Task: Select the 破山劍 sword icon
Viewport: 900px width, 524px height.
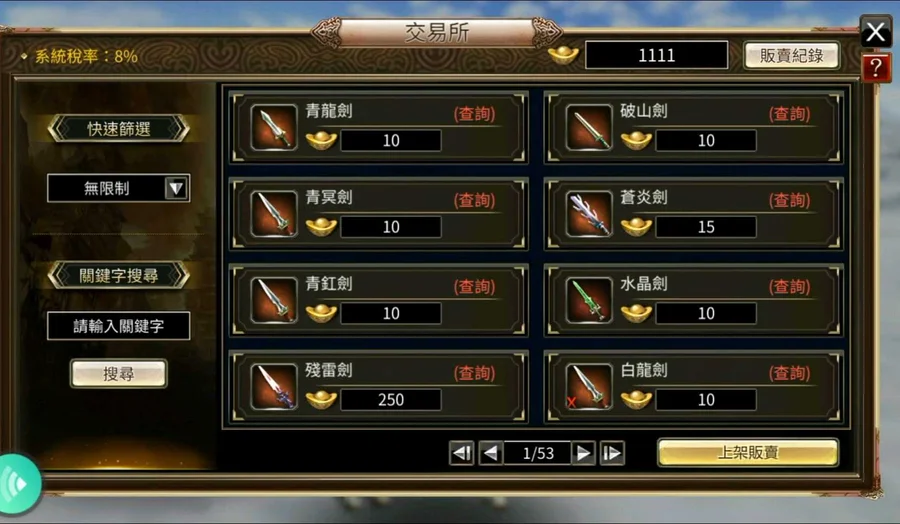Action: (589, 127)
